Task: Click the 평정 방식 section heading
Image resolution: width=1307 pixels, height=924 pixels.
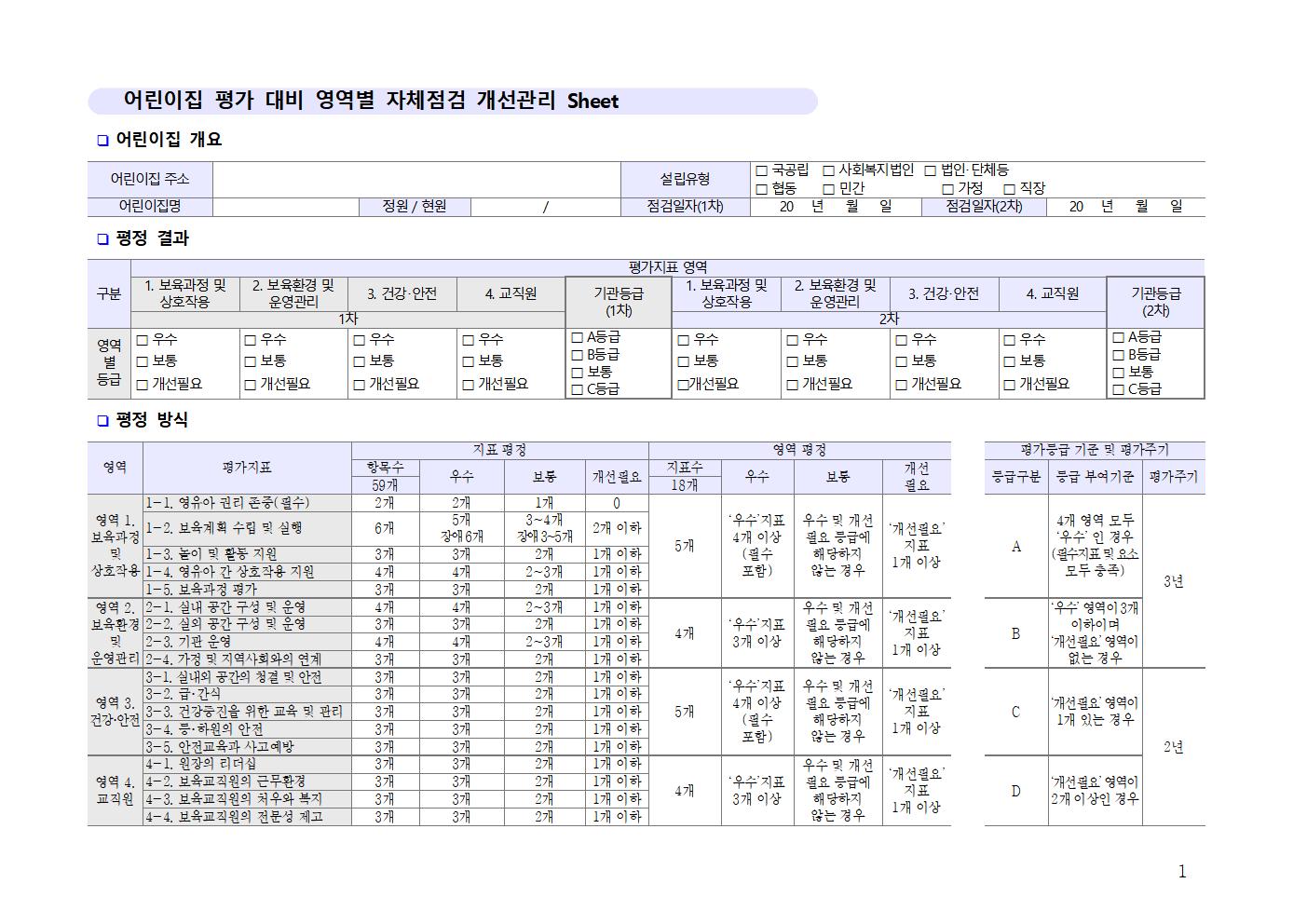Action: pos(152,420)
